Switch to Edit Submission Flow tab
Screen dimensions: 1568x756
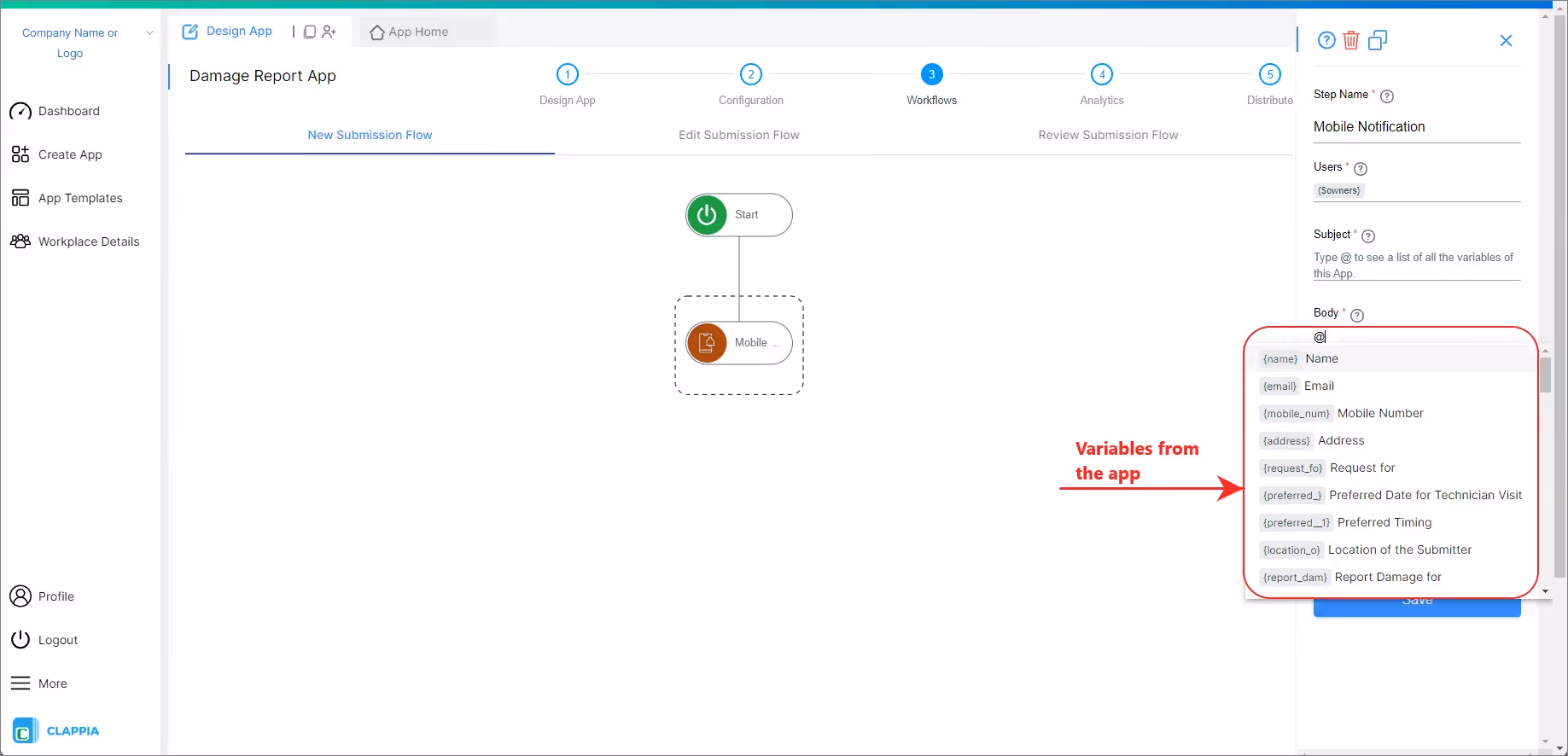(x=739, y=135)
